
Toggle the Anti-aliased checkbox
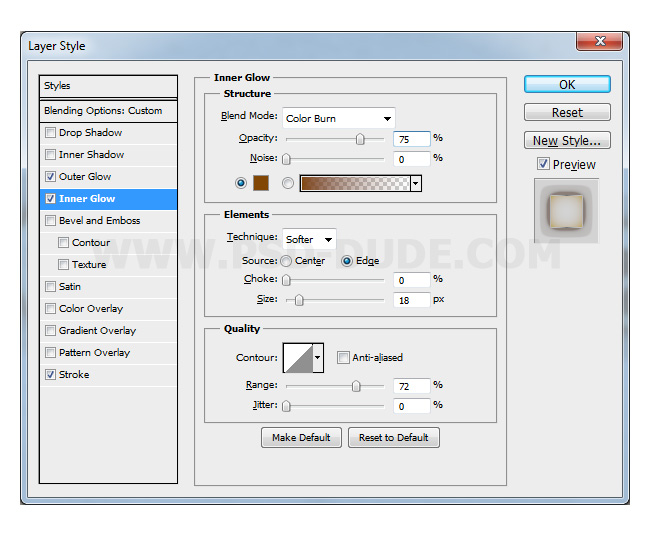[343, 357]
